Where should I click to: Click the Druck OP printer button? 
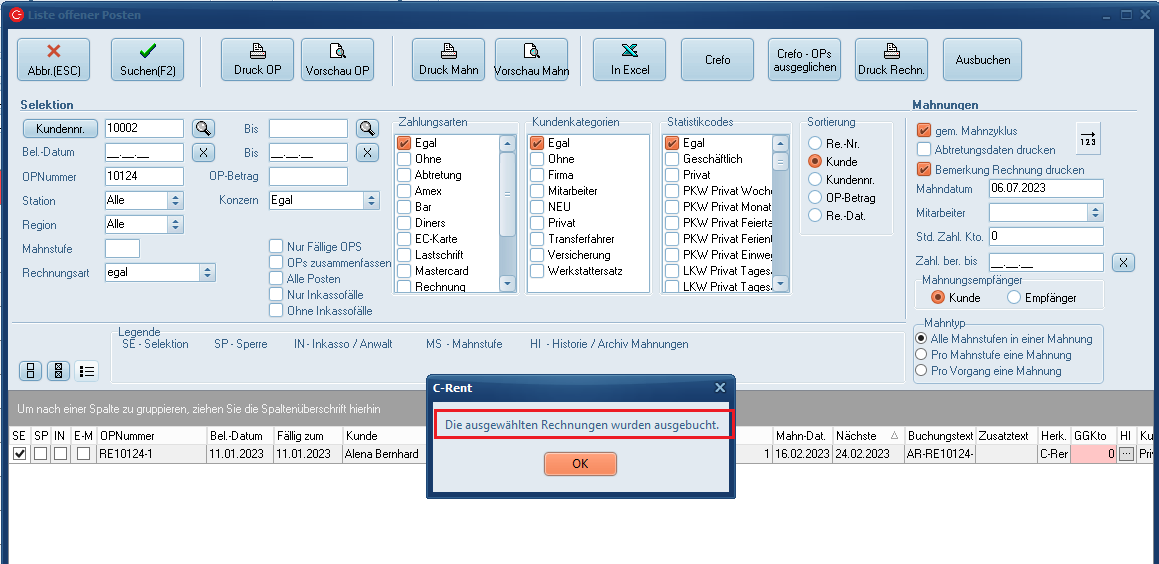click(257, 60)
